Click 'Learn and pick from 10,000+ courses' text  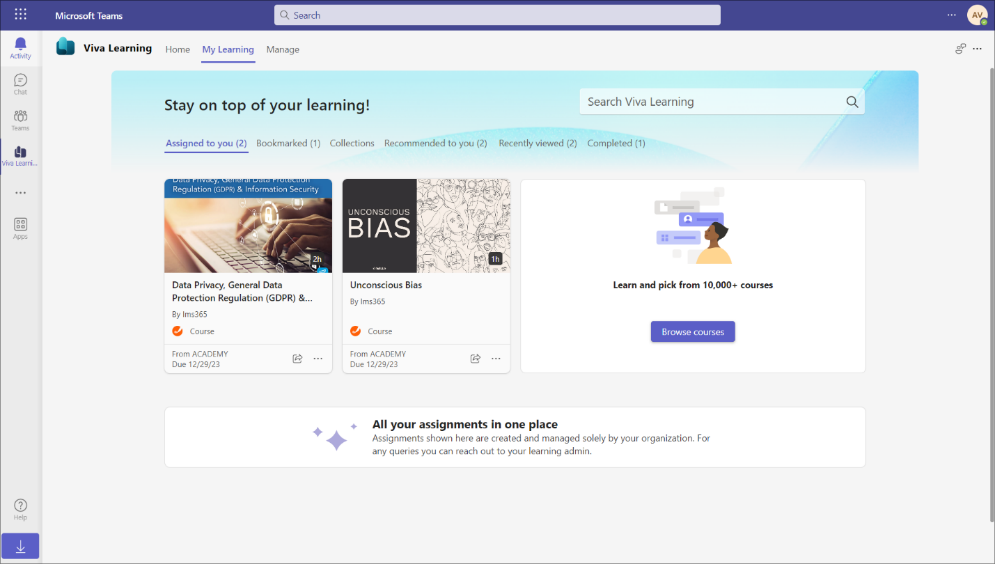(x=692, y=285)
